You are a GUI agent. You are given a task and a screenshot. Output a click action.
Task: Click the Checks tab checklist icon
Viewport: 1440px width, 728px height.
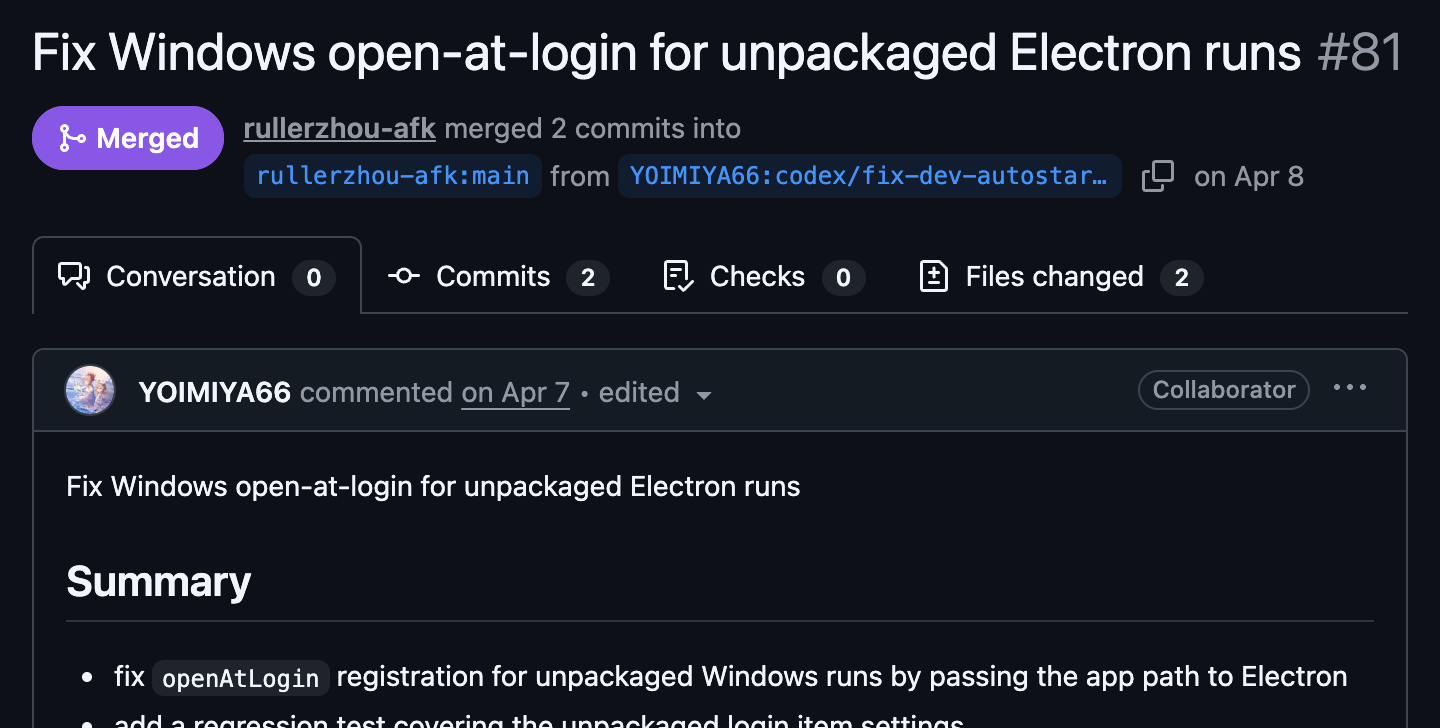click(678, 276)
